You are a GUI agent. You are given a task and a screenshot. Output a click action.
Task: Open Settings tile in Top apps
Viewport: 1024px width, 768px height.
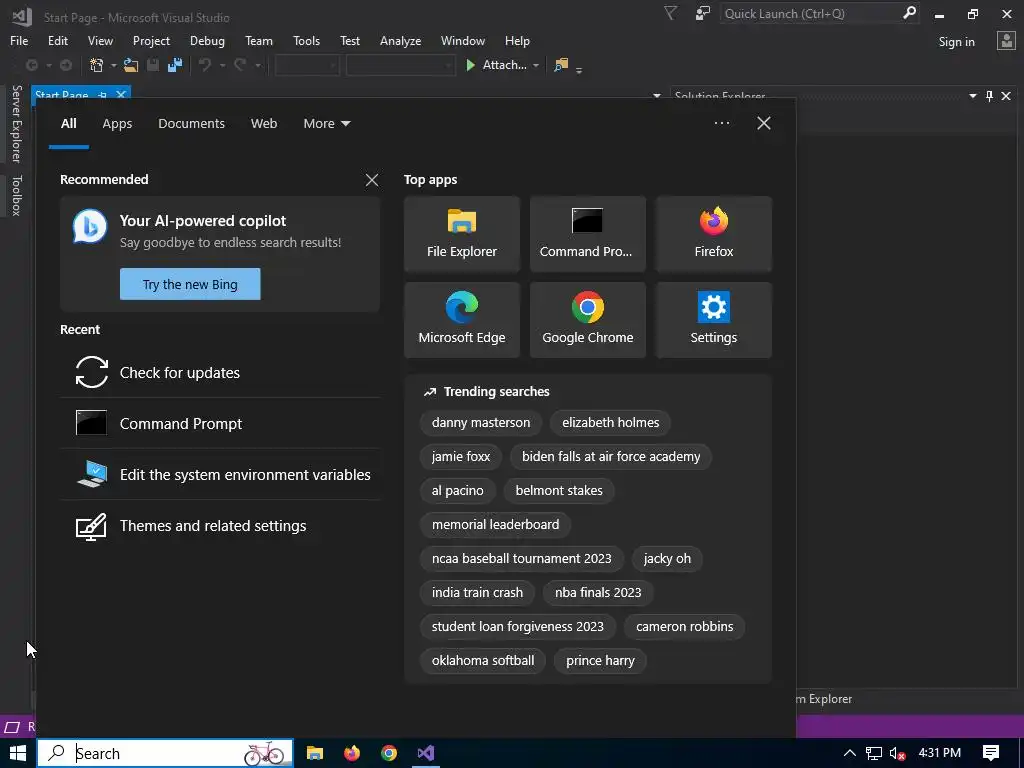click(714, 320)
